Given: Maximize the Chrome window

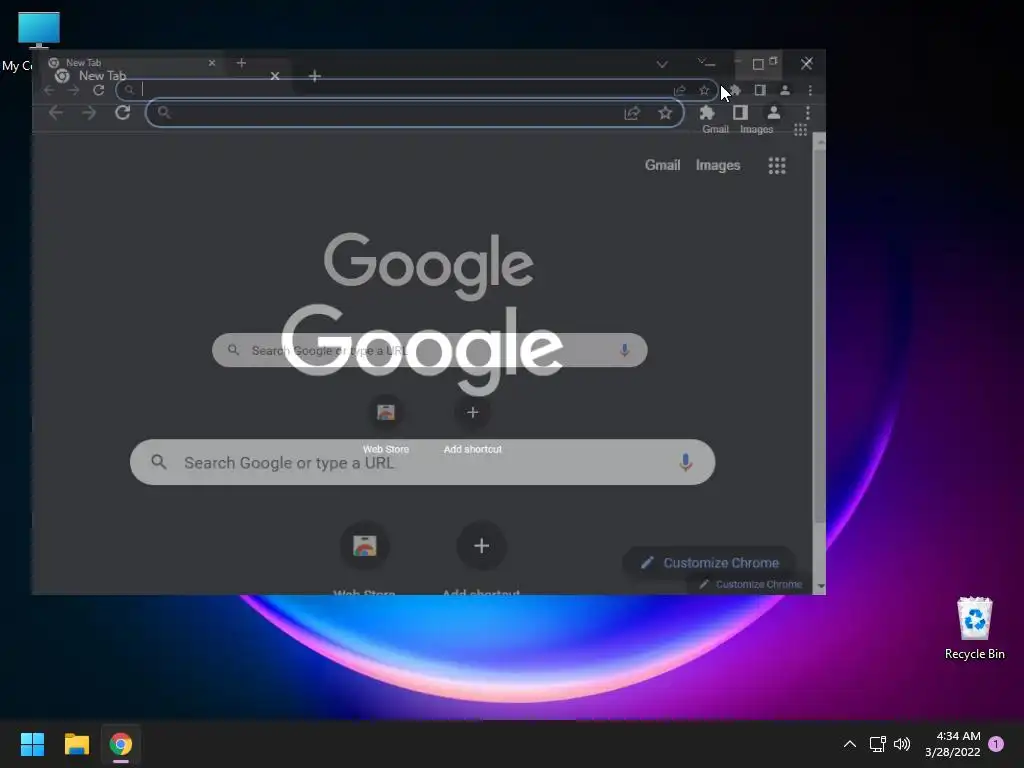Looking at the screenshot, I should point(758,64).
